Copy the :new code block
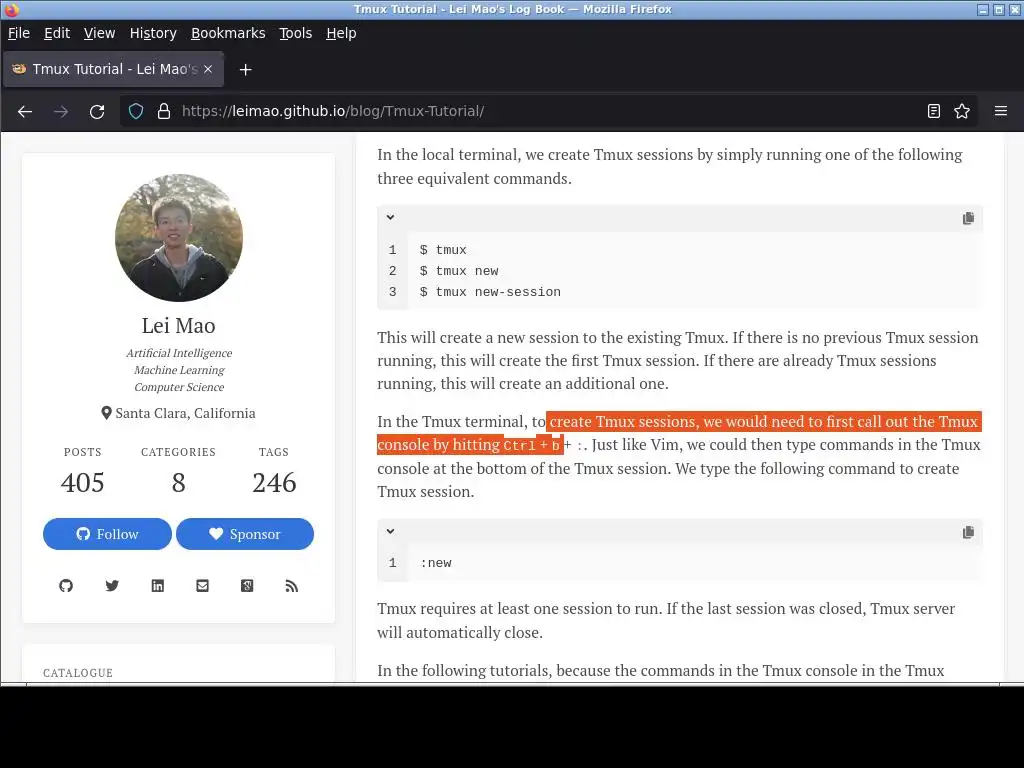This screenshot has width=1024, height=768. [x=968, y=532]
